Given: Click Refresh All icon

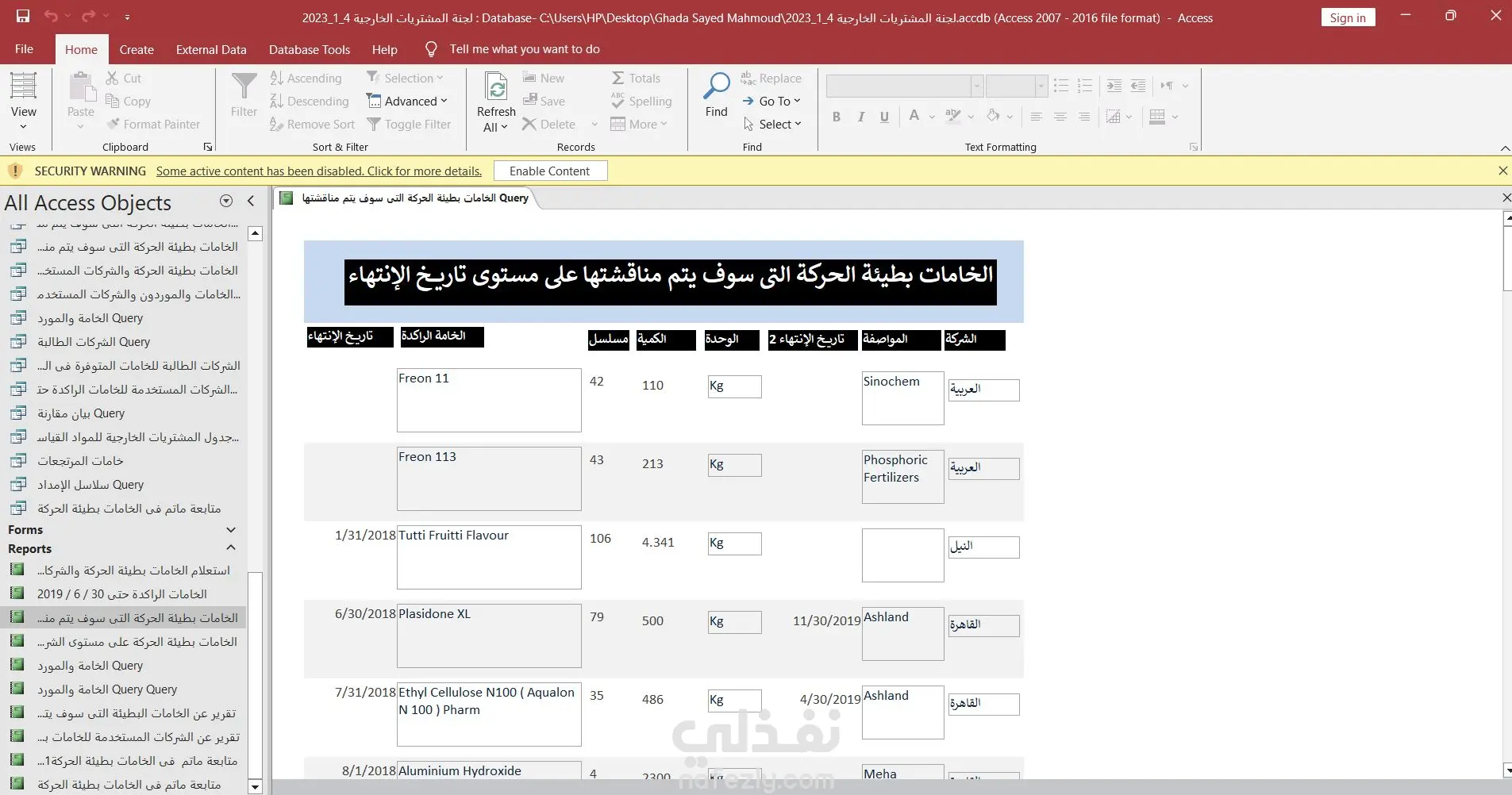Looking at the screenshot, I should [x=496, y=86].
